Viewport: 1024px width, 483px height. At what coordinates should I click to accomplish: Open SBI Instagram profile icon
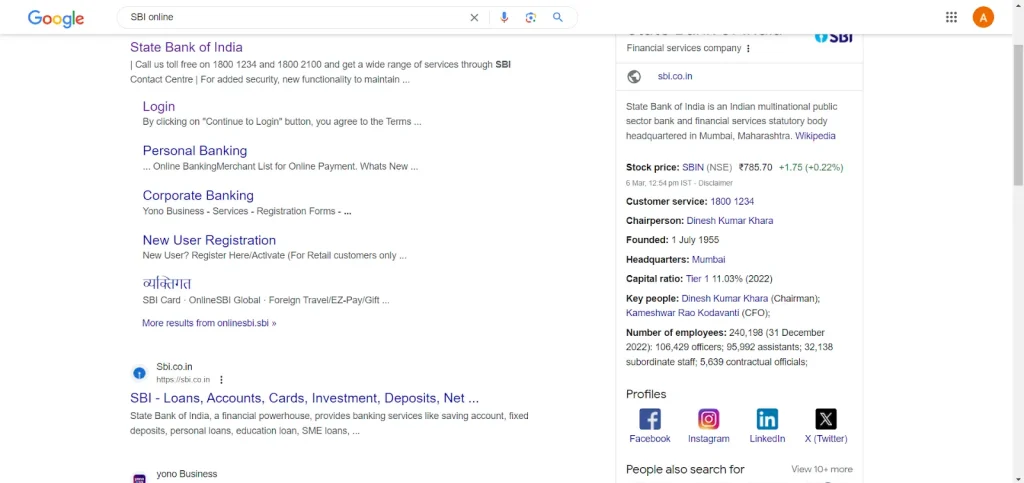pyautogui.click(x=709, y=419)
